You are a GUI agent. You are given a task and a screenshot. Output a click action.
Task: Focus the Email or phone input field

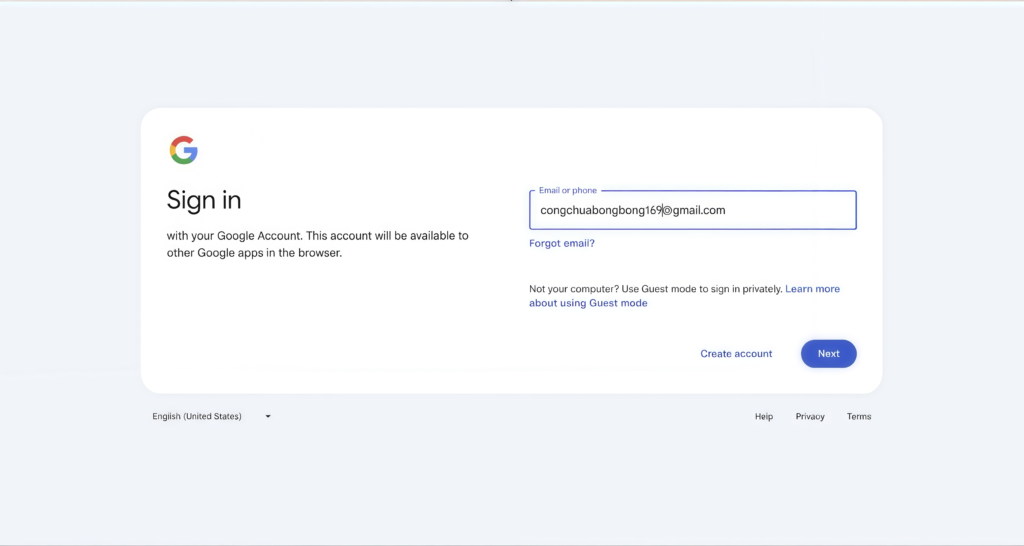coord(790,211)
